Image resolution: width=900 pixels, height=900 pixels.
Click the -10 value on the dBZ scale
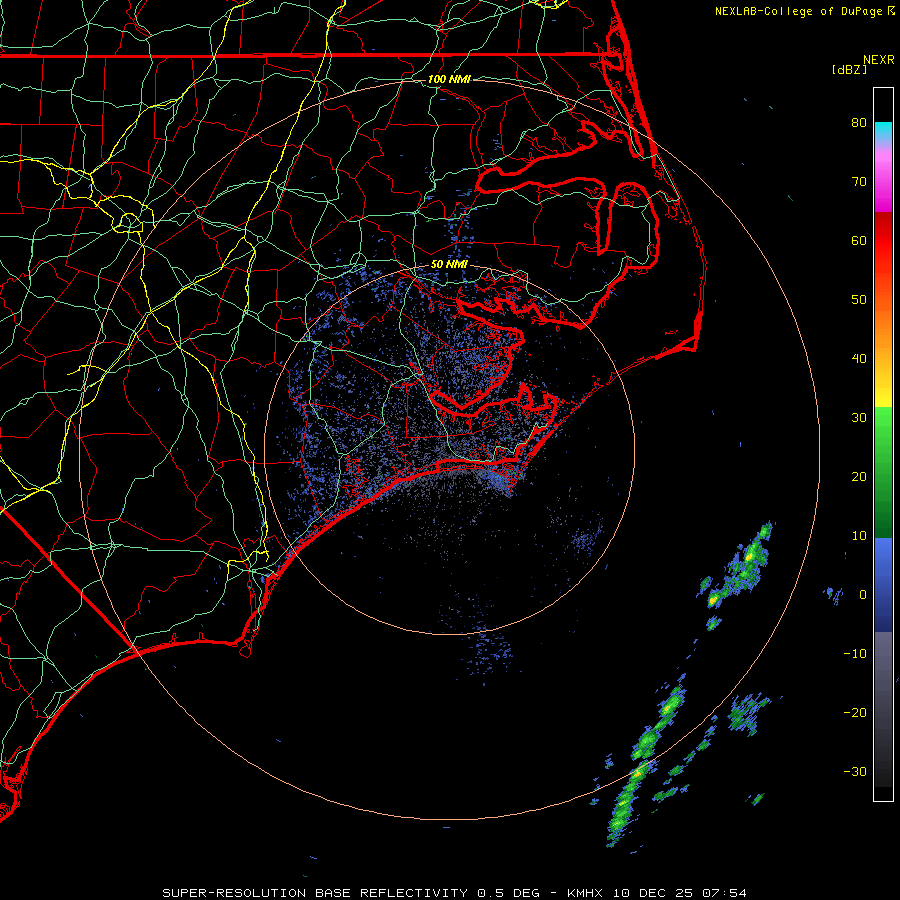pyautogui.click(x=855, y=654)
